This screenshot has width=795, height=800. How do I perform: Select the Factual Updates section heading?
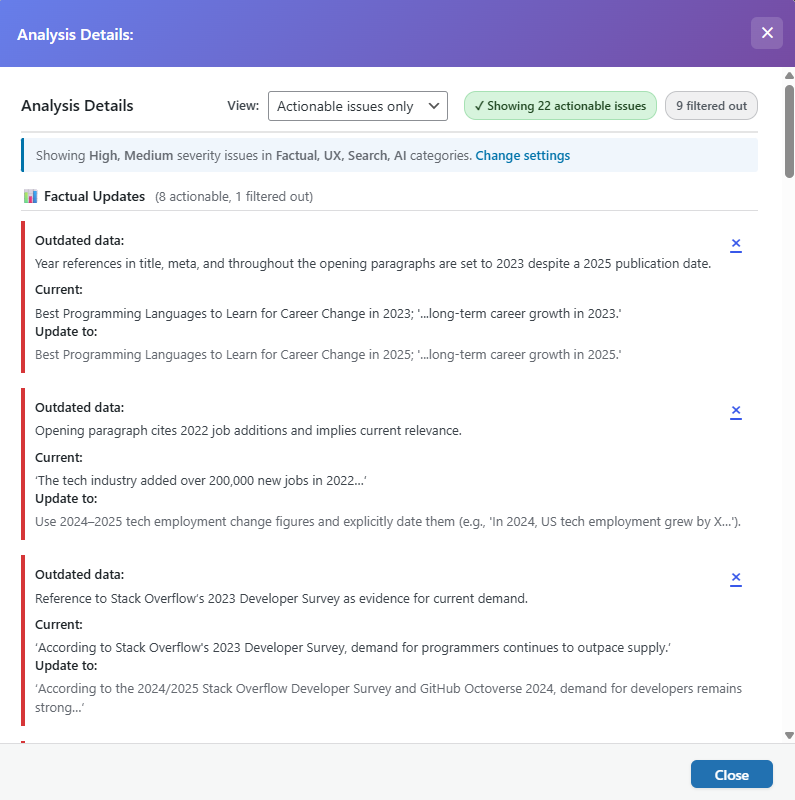point(94,197)
